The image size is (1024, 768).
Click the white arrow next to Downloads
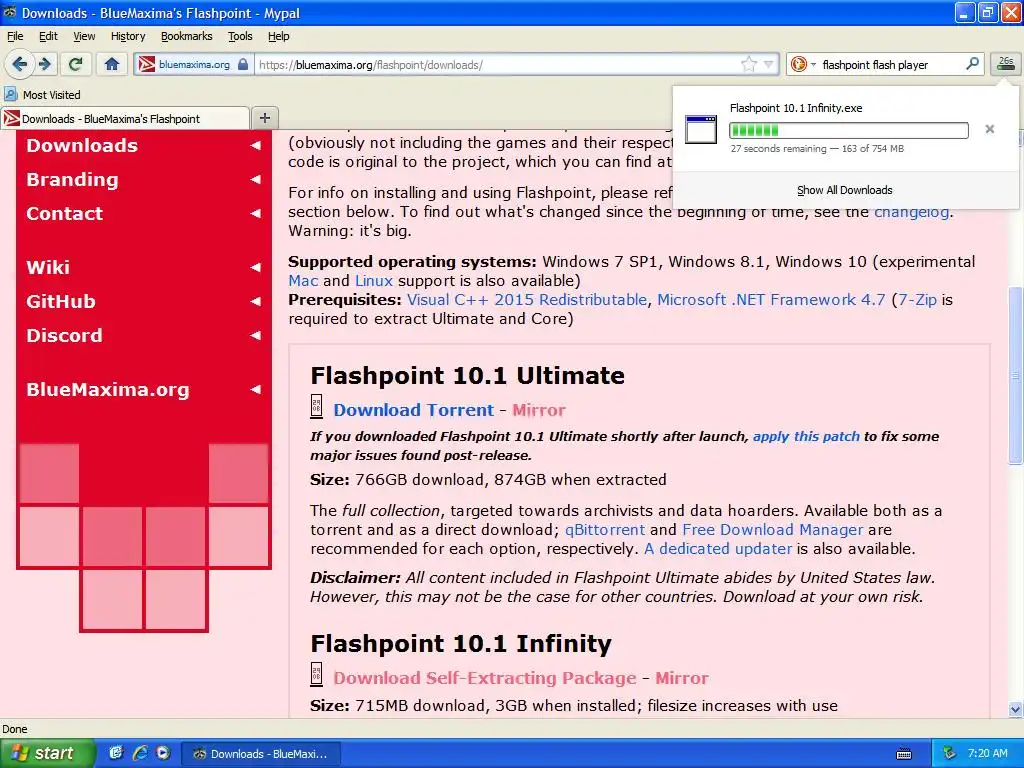(255, 145)
